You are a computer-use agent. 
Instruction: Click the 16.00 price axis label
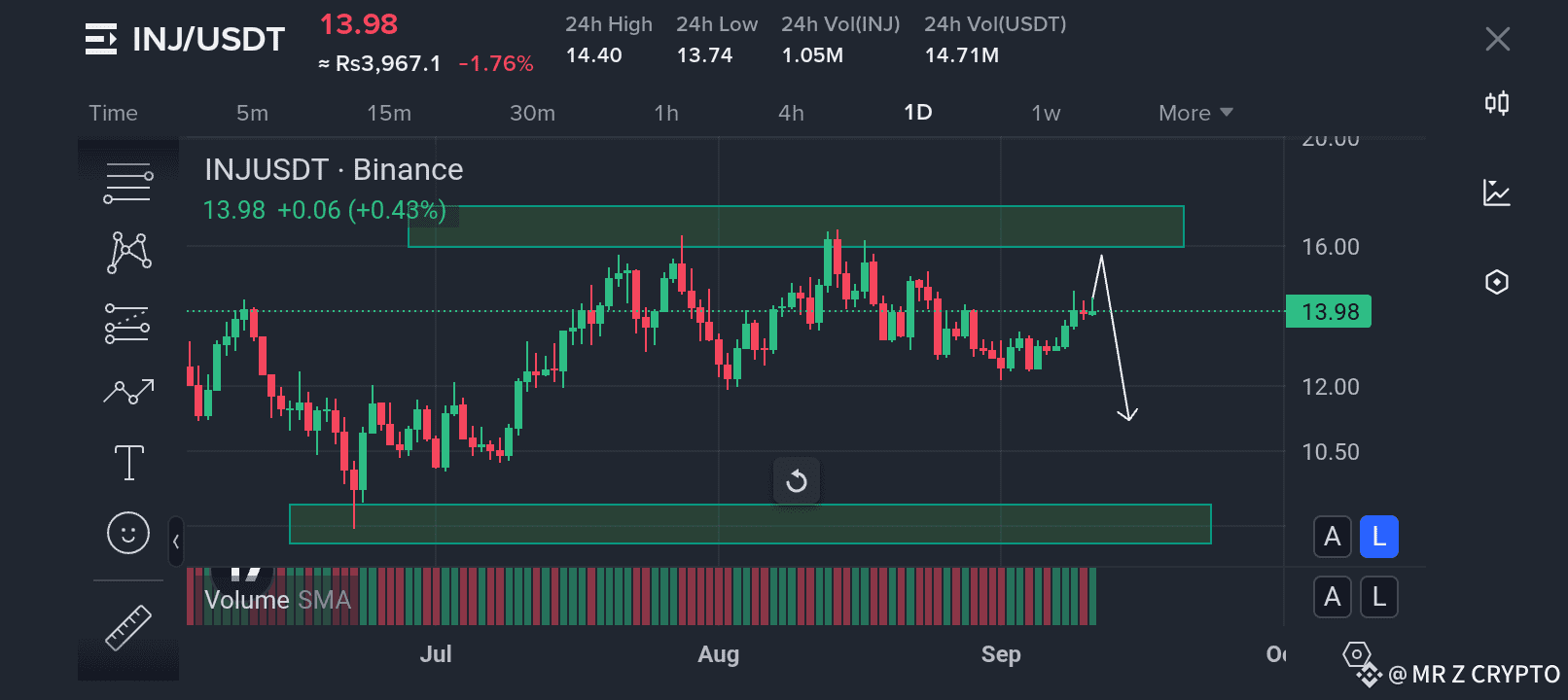1331,247
